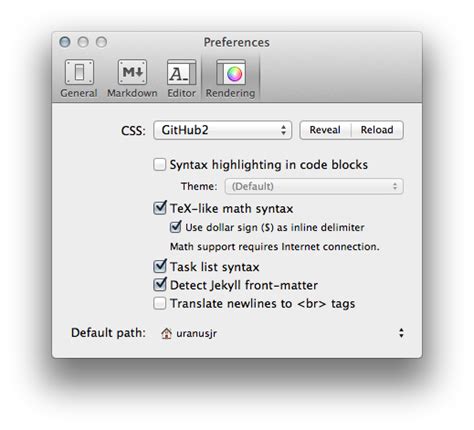Open the General preferences icon

pyautogui.click(x=79, y=72)
